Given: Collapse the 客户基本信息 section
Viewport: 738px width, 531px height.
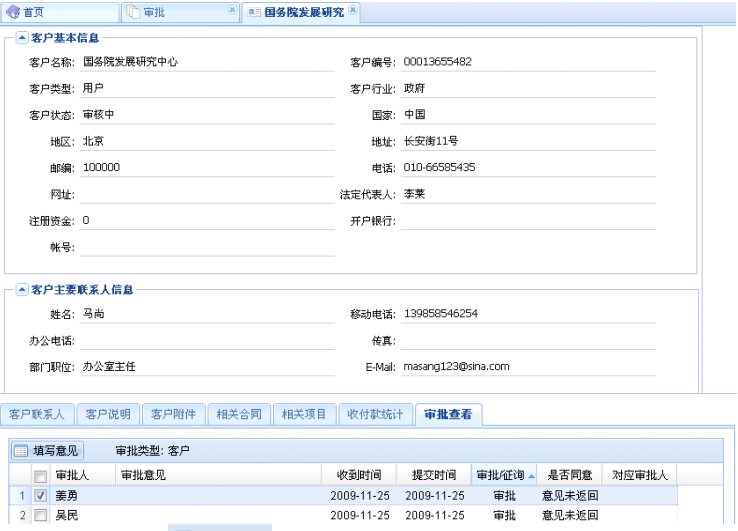Looking at the screenshot, I should [22, 37].
